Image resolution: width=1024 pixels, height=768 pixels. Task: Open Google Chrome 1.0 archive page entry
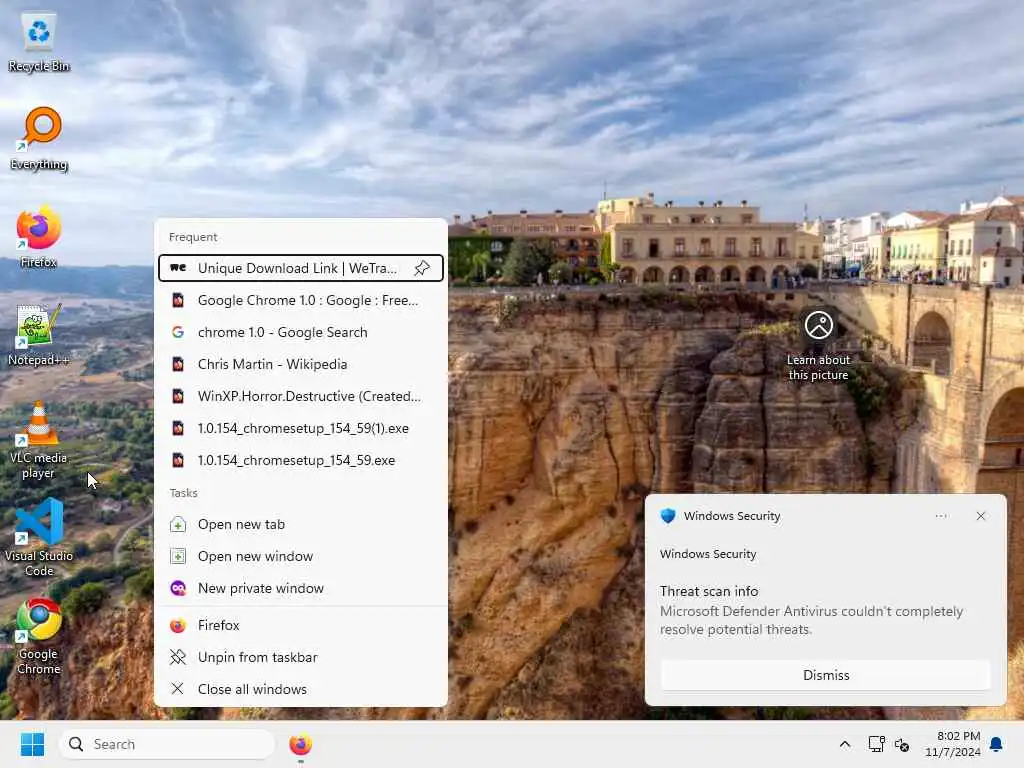click(300, 300)
